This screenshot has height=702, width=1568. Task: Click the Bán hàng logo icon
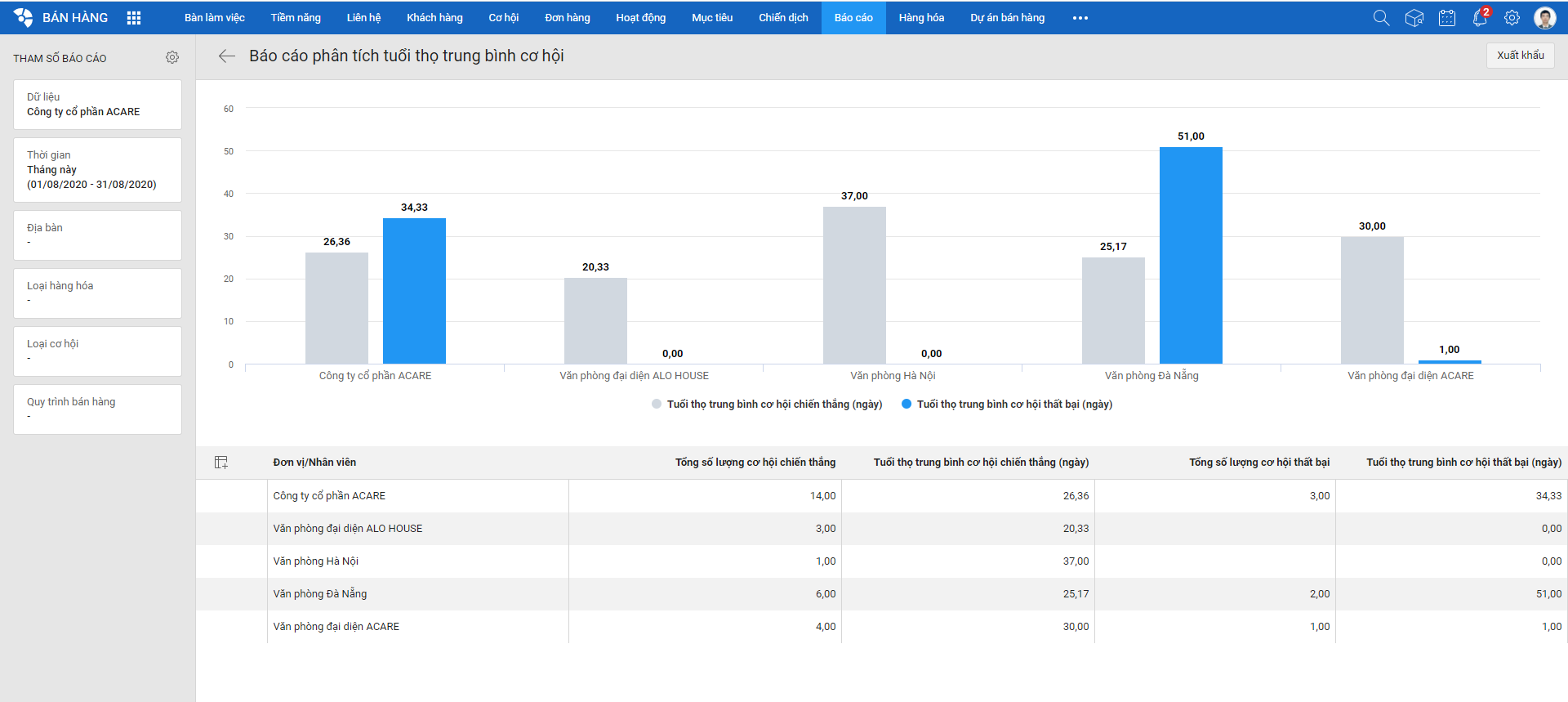coord(24,17)
